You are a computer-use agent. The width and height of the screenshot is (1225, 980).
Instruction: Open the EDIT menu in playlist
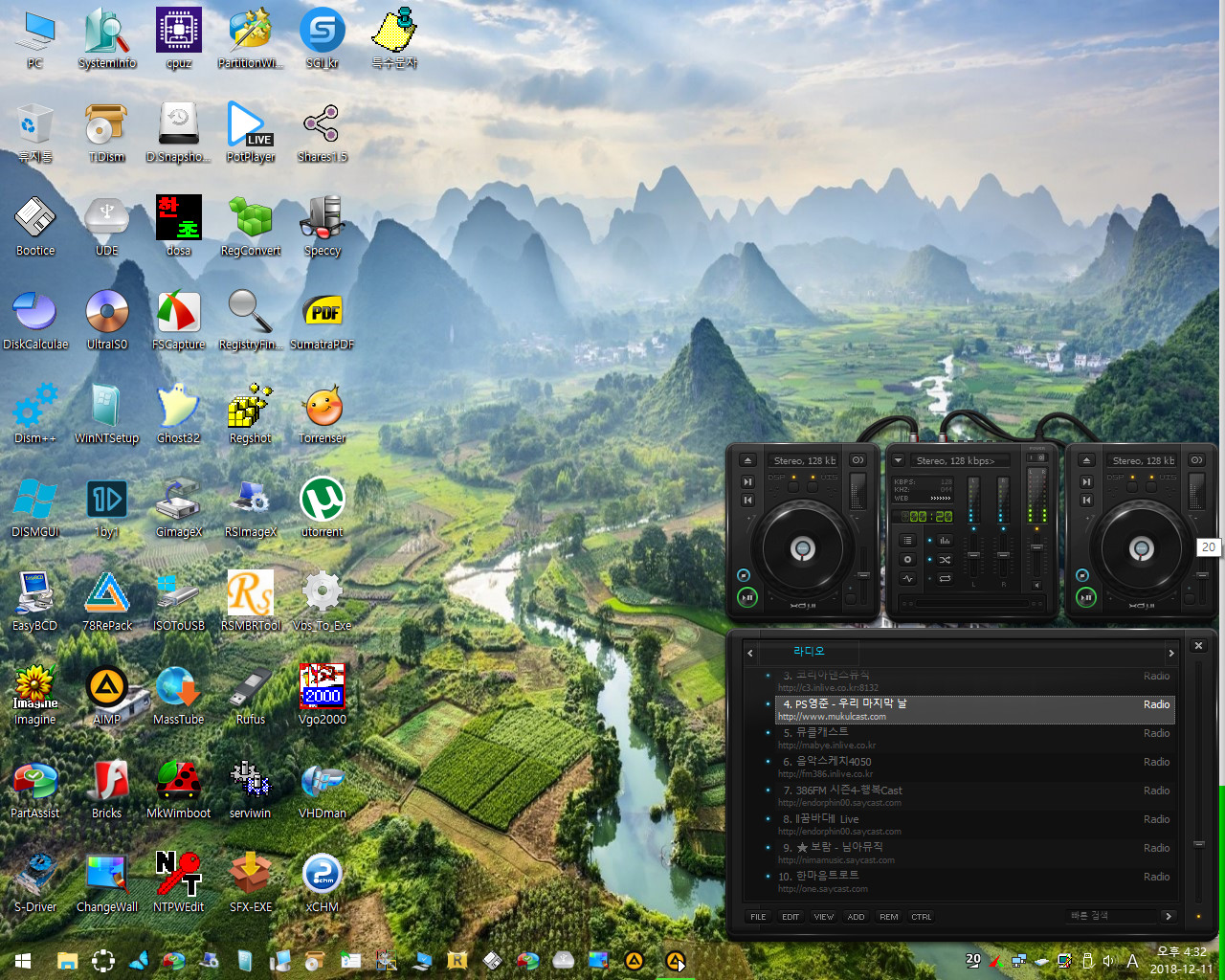(791, 917)
